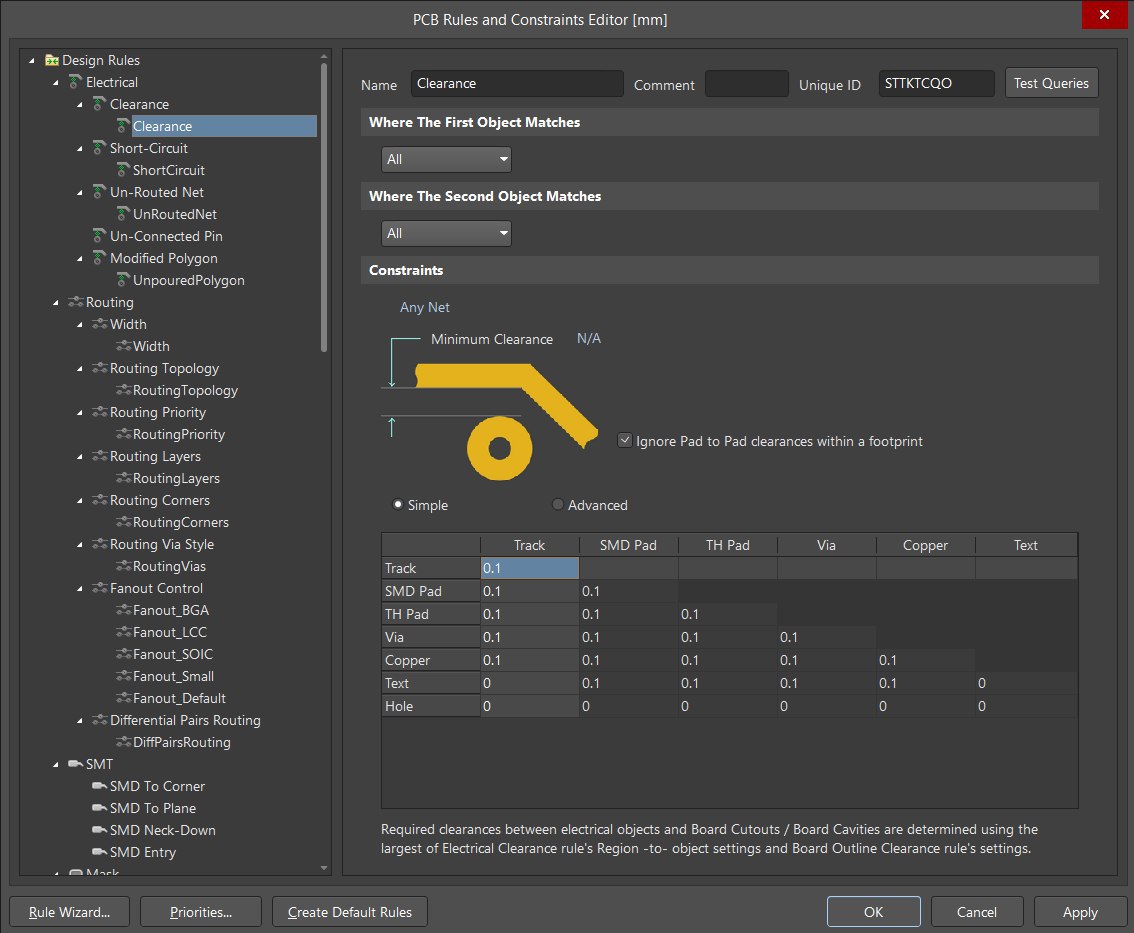
Task: Click the ShortCircuit rule icon
Action: [123, 170]
